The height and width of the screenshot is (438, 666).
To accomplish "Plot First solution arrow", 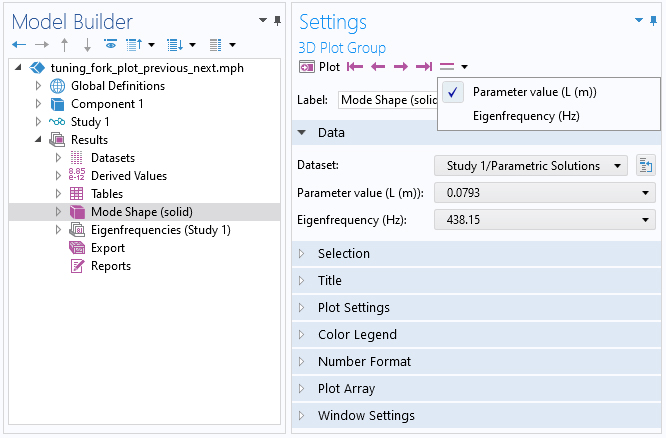I will click(x=355, y=67).
